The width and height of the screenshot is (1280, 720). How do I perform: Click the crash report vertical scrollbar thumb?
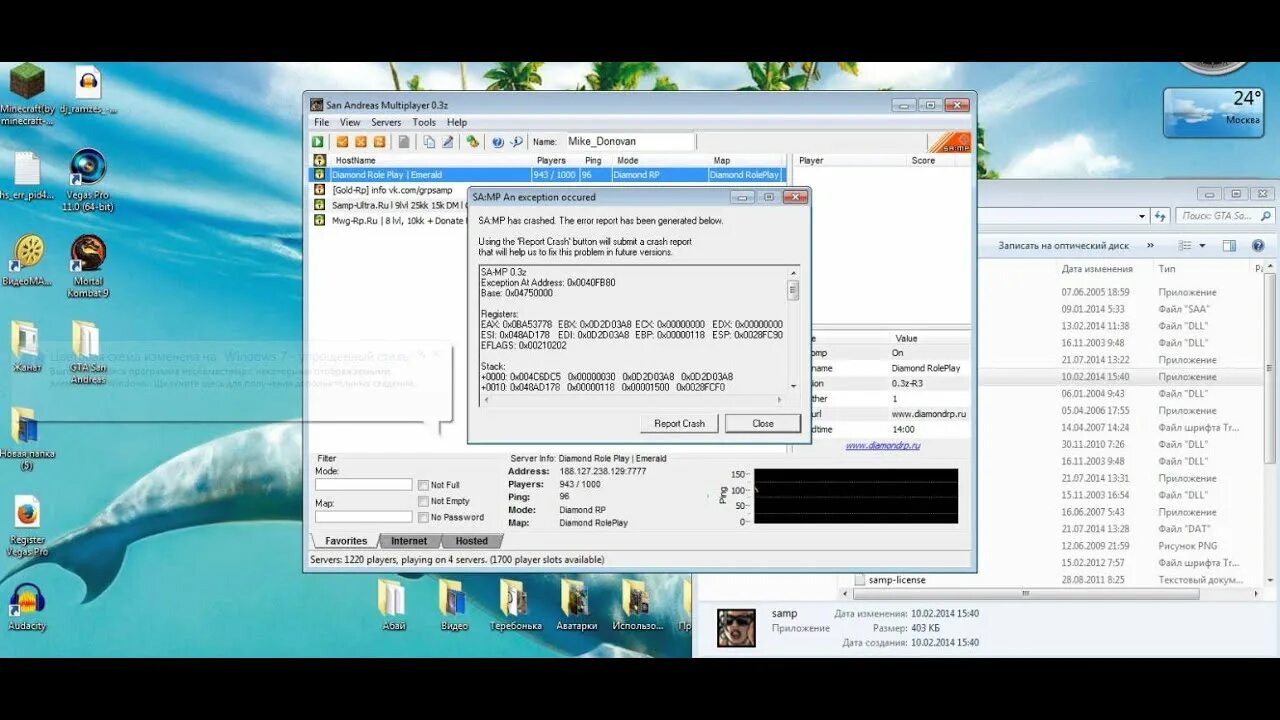[794, 290]
